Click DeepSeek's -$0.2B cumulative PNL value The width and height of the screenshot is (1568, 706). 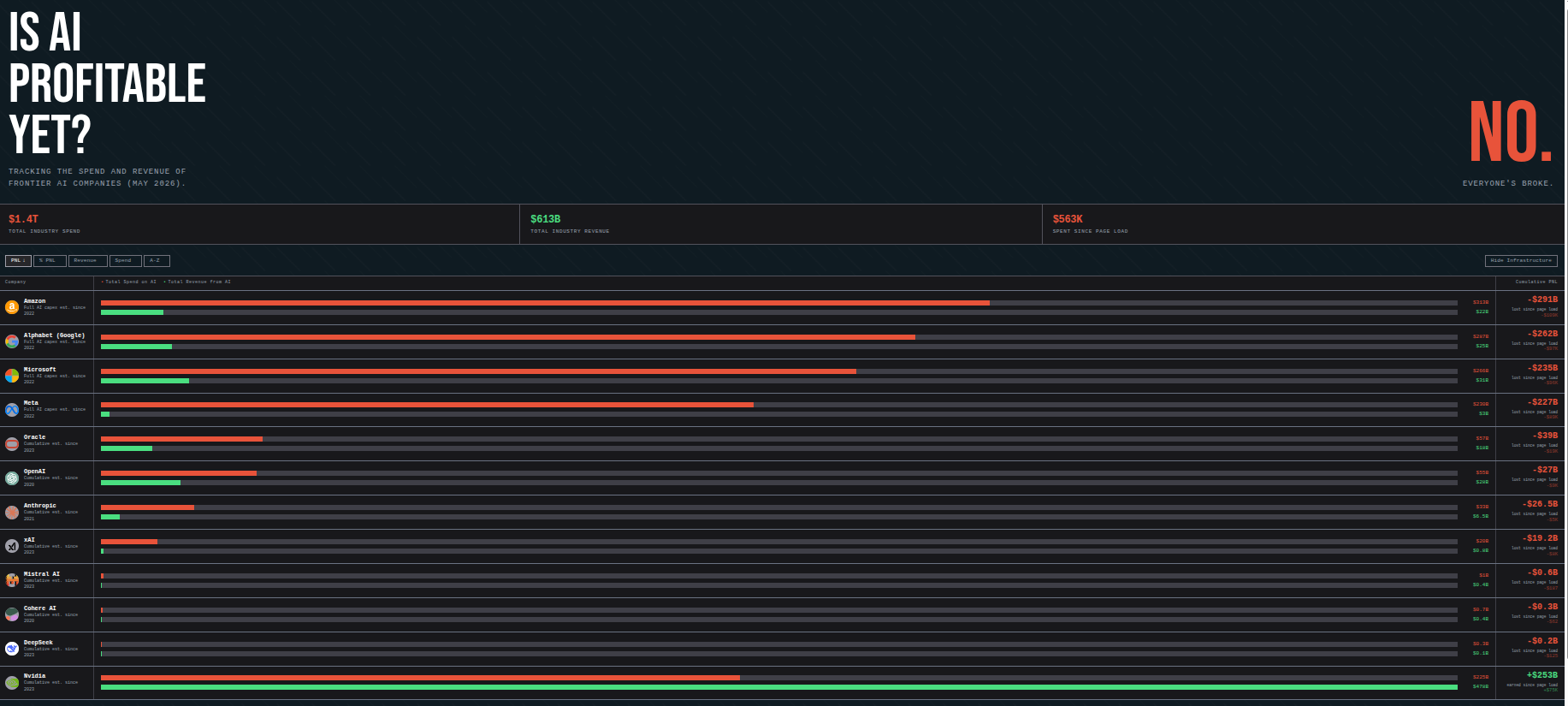1542,641
